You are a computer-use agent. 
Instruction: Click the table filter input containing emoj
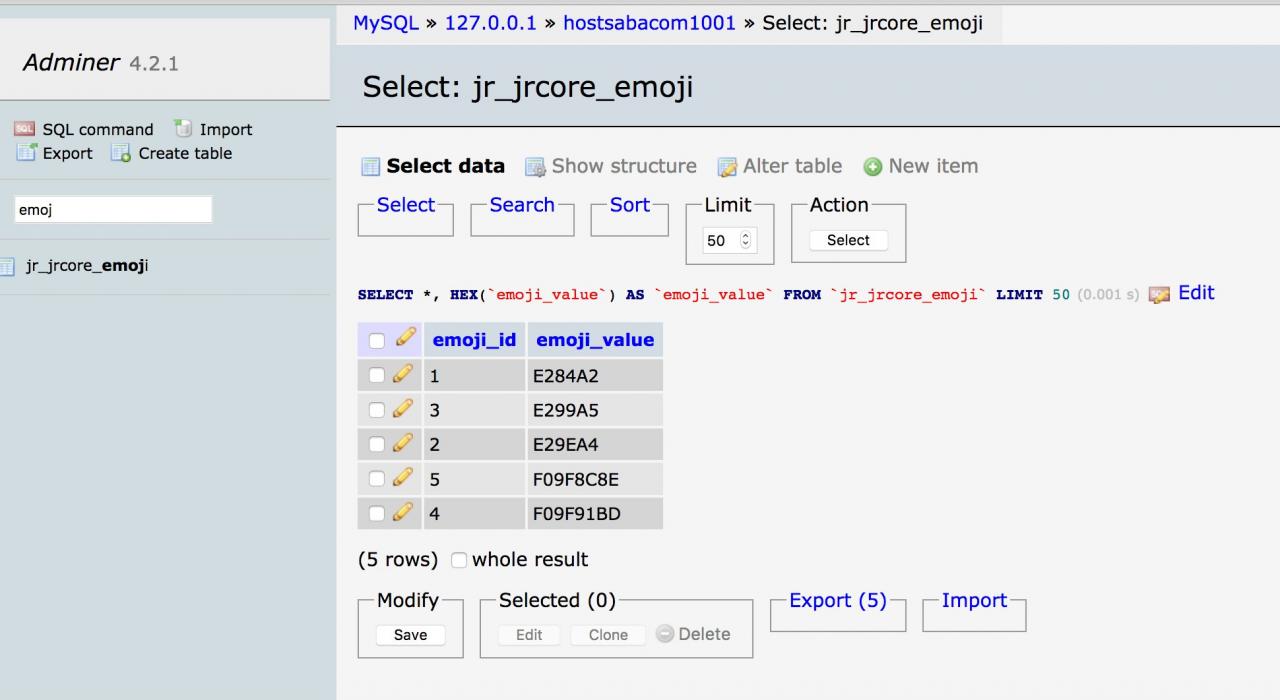click(113, 210)
